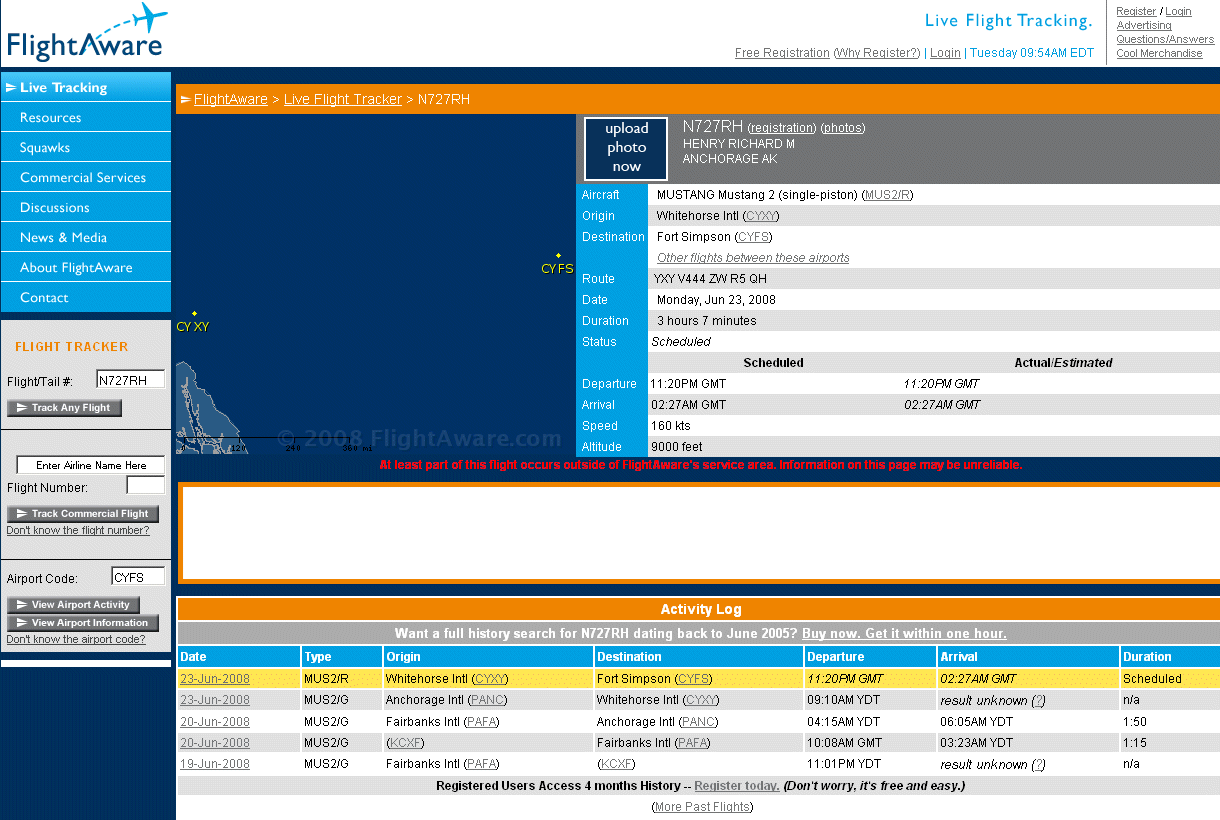
Task: Click FlightAware breadcrumb link
Action: click(231, 99)
